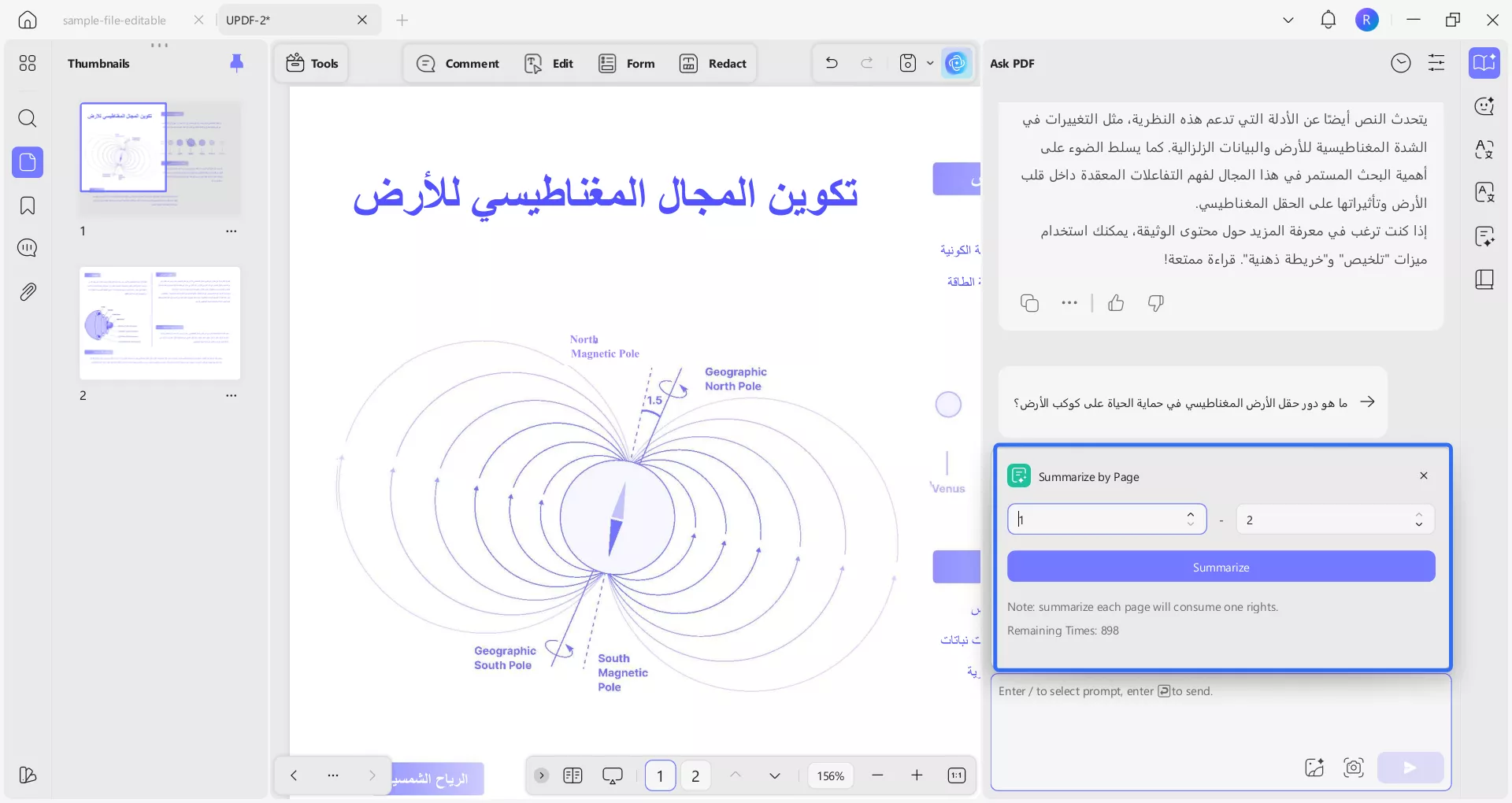
Task: Open notifications bell
Action: [1329, 20]
